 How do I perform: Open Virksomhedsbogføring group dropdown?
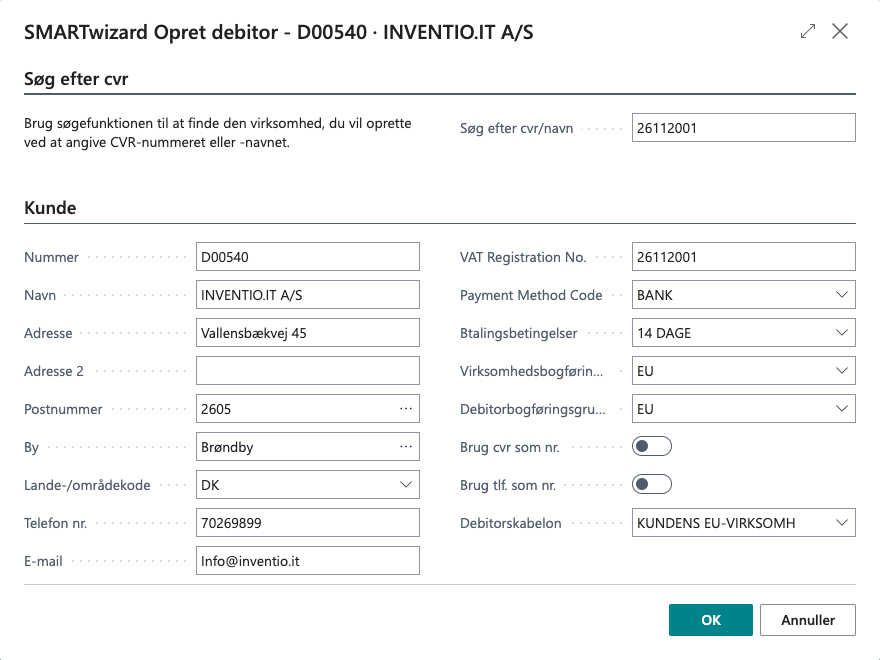point(840,371)
